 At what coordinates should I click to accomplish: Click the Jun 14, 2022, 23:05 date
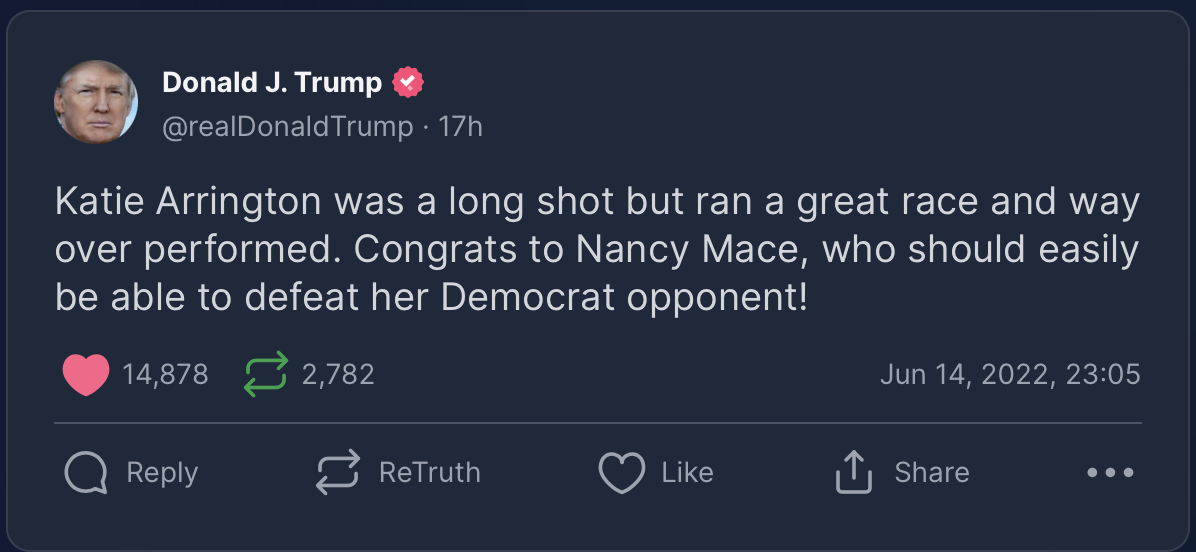click(x=1010, y=375)
